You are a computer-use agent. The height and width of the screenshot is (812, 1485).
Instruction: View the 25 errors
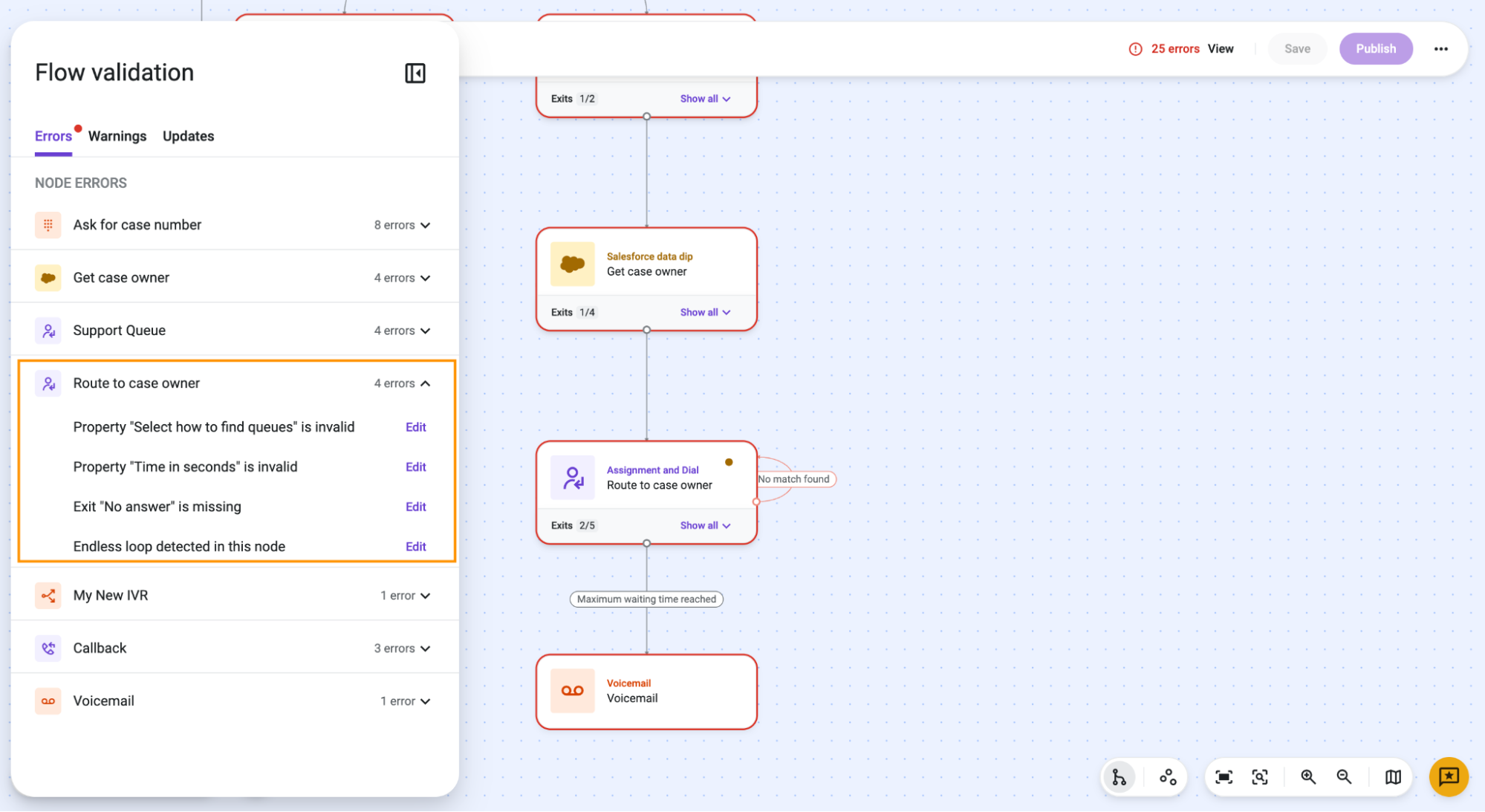[1220, 49]
